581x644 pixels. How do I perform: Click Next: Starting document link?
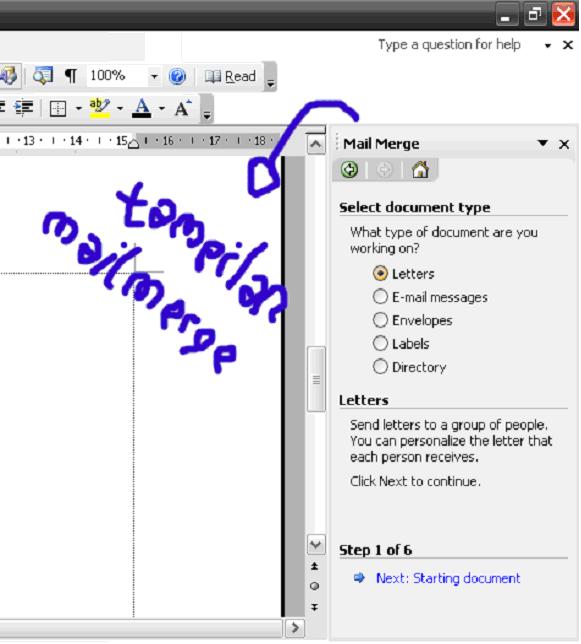[x=448, y=578]
